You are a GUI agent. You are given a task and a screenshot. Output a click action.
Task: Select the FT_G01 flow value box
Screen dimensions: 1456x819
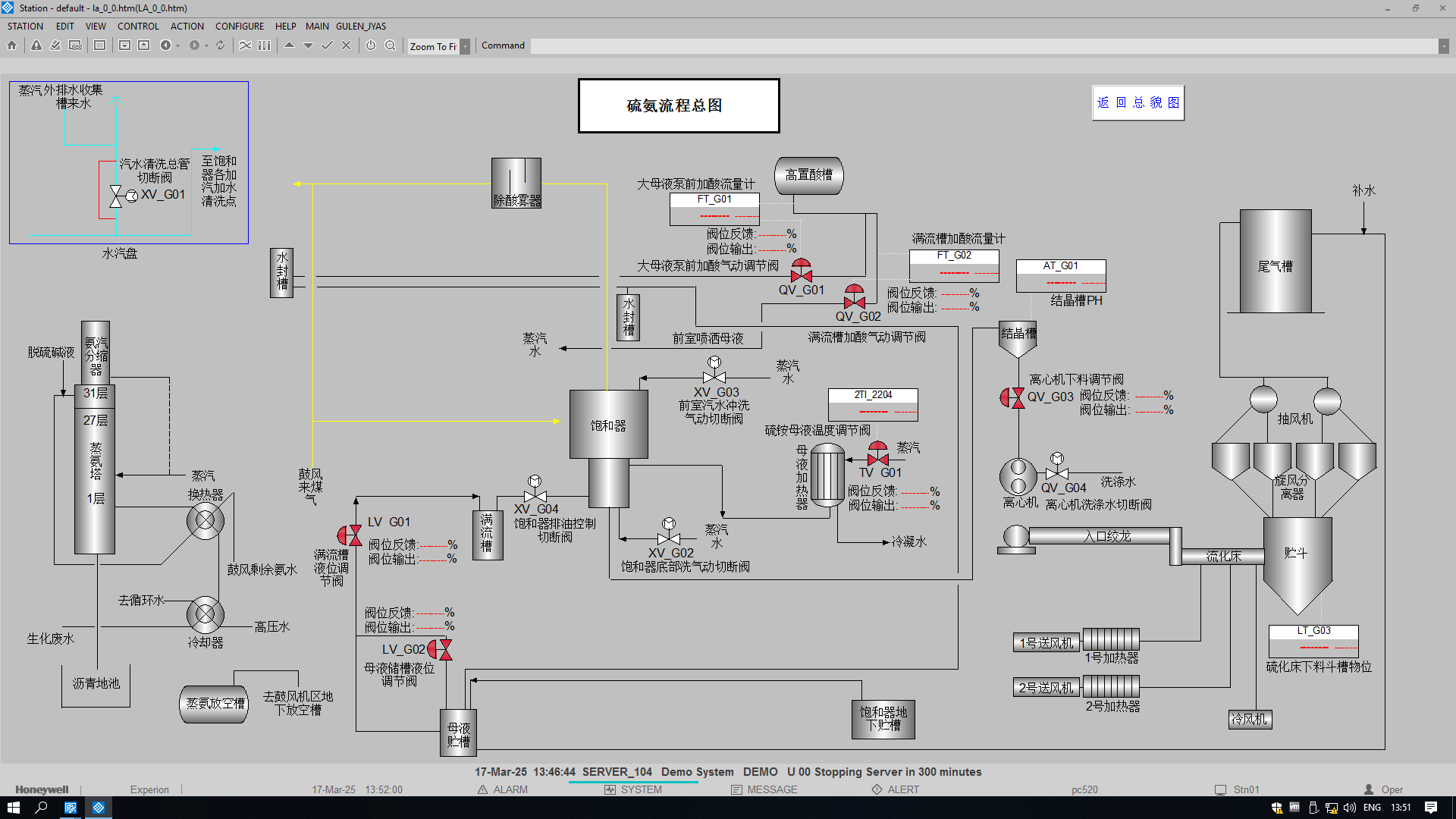(x=714, y=209)
